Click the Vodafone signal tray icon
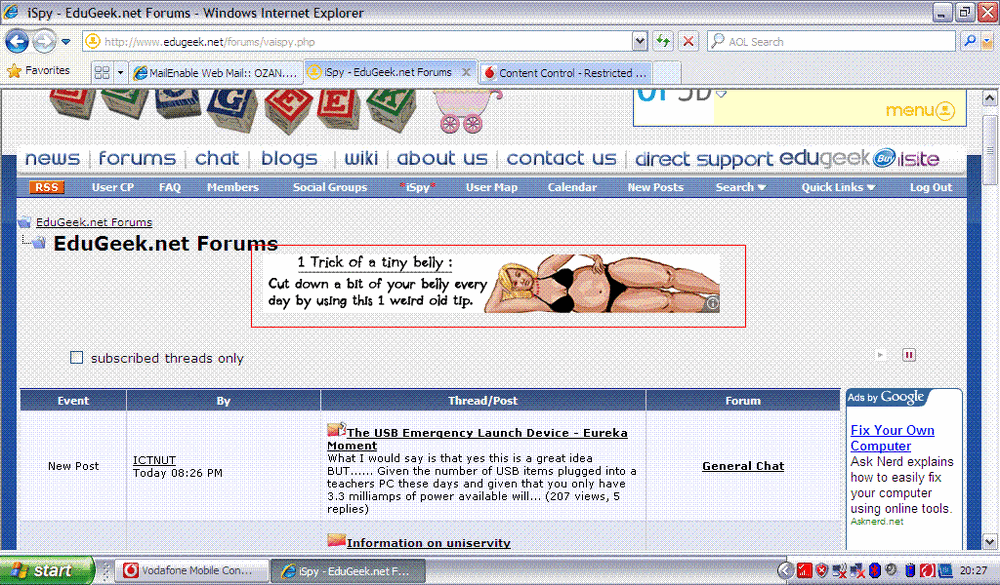Screen dimensions: 1000x585 (x=804, y=570)
